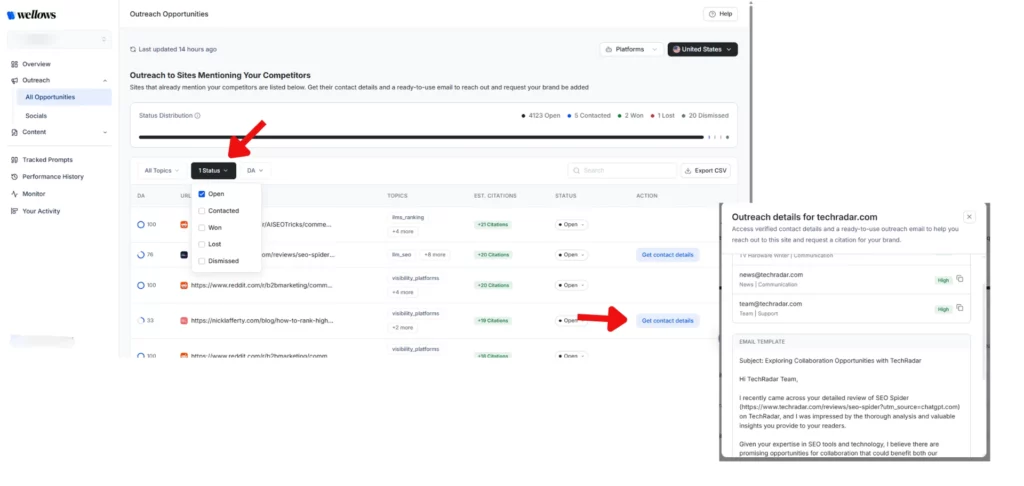Open the Platforms dropdown

632,49
